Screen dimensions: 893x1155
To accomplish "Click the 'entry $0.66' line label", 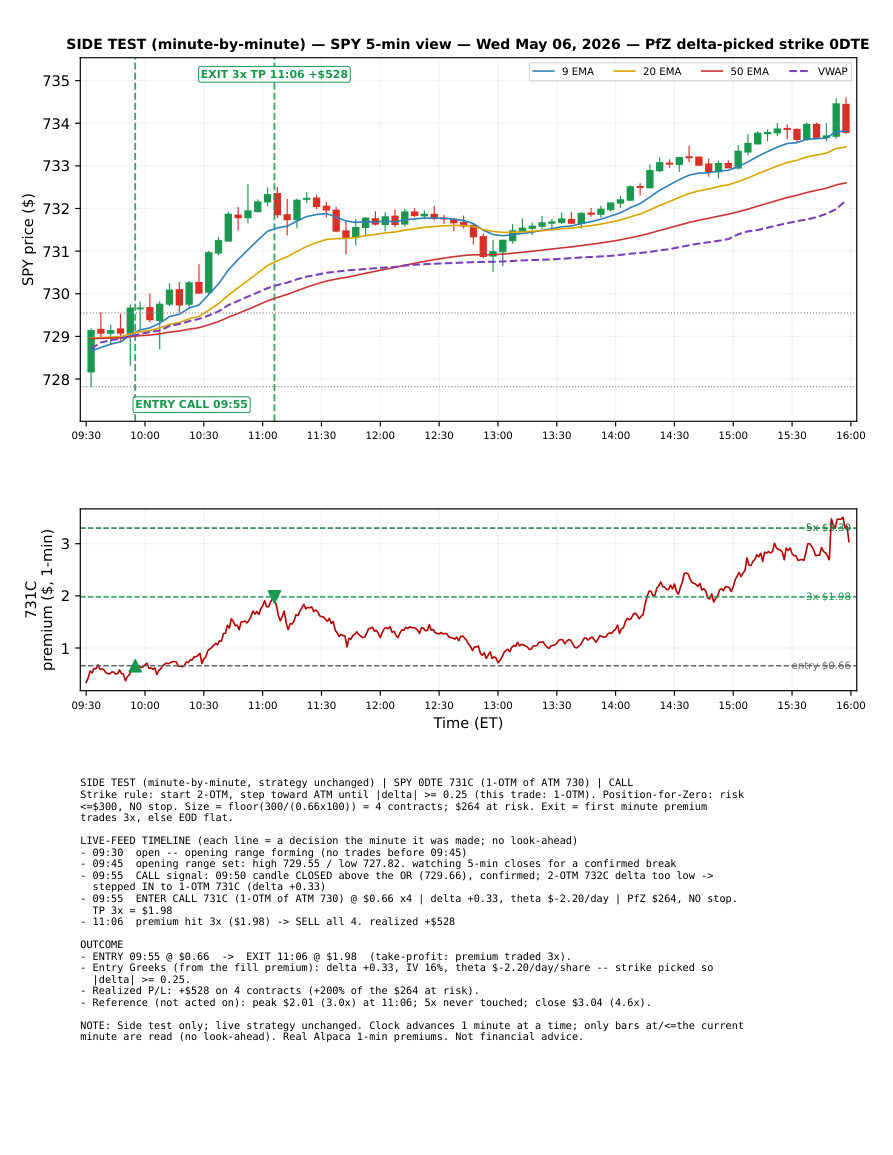I will click(x=821, y=666).
